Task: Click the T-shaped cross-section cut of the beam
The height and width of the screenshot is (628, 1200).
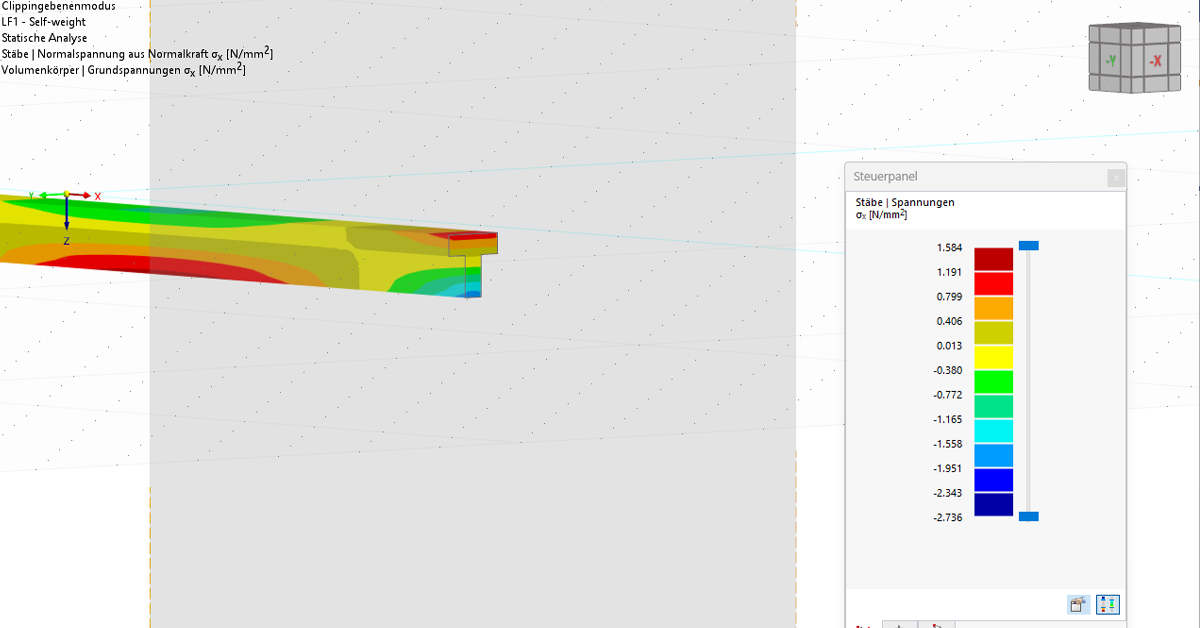Action: pos(473,264)
